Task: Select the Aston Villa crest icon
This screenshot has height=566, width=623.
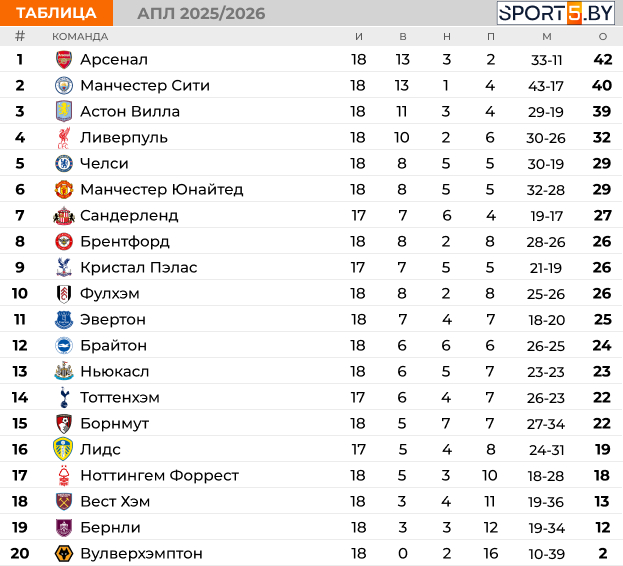Action: (x=64, y=111)
